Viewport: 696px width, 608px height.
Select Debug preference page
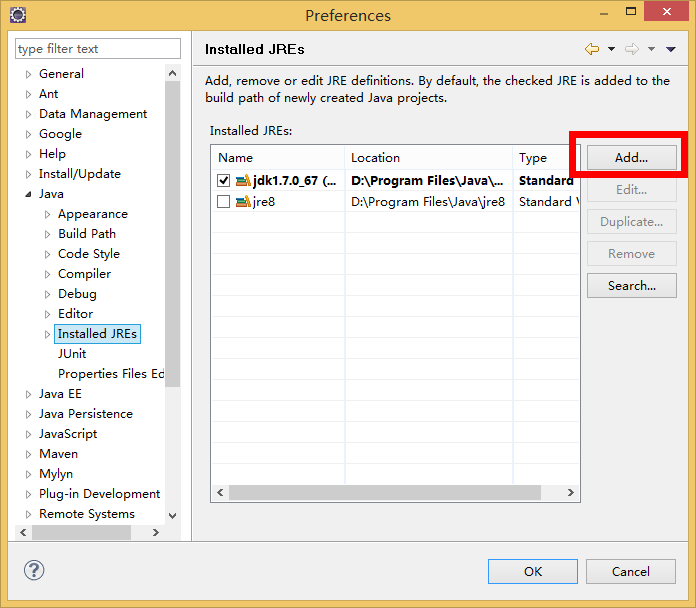[x=77, y=294]
